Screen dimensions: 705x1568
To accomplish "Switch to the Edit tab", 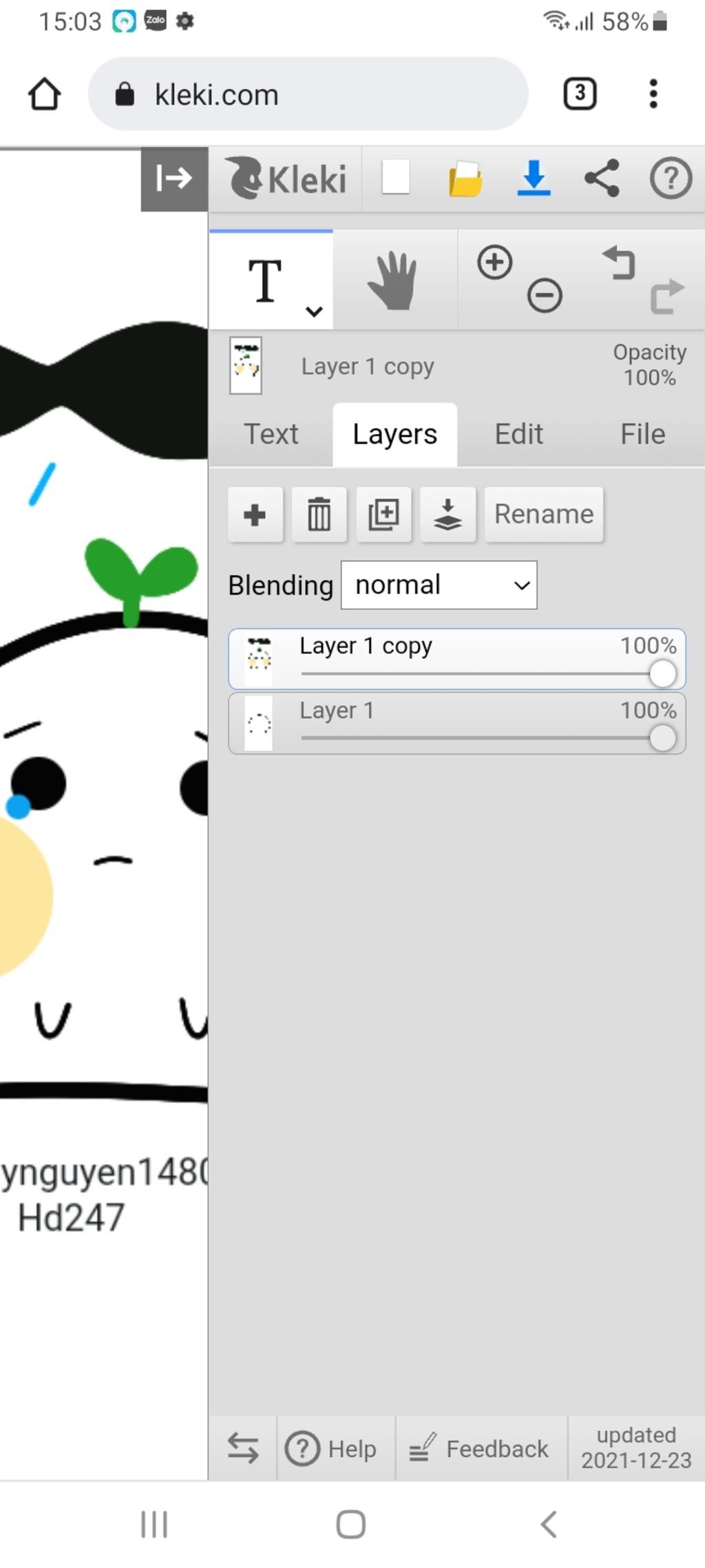I will (518, 434).
